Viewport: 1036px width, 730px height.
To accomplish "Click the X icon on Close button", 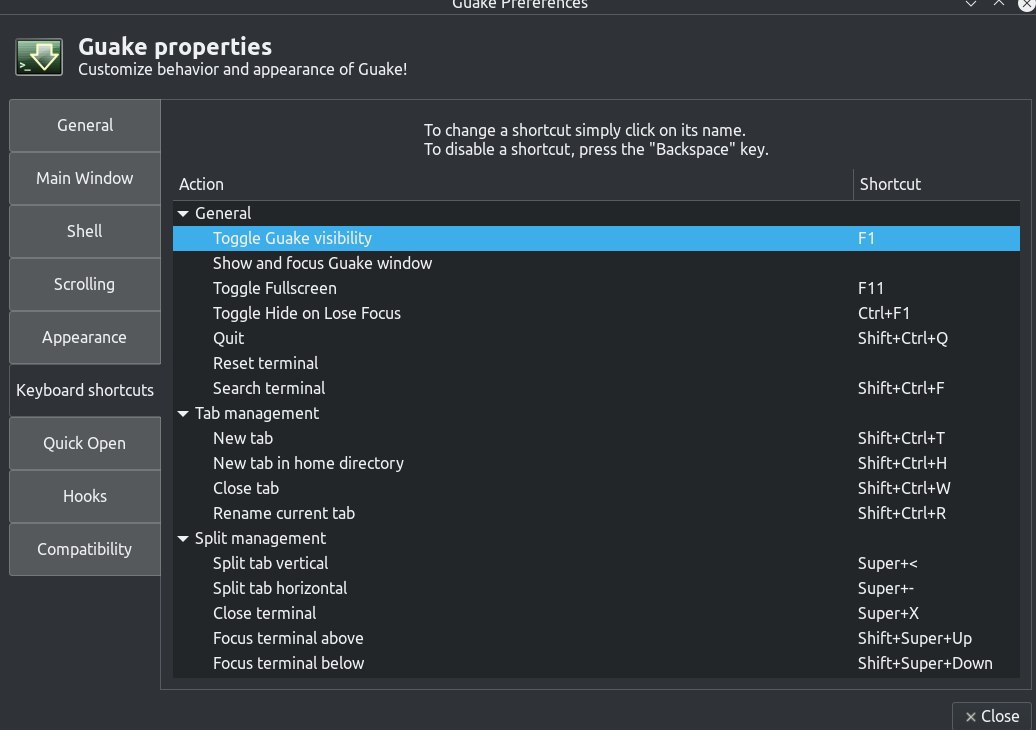I will click(x=969, y=716).
